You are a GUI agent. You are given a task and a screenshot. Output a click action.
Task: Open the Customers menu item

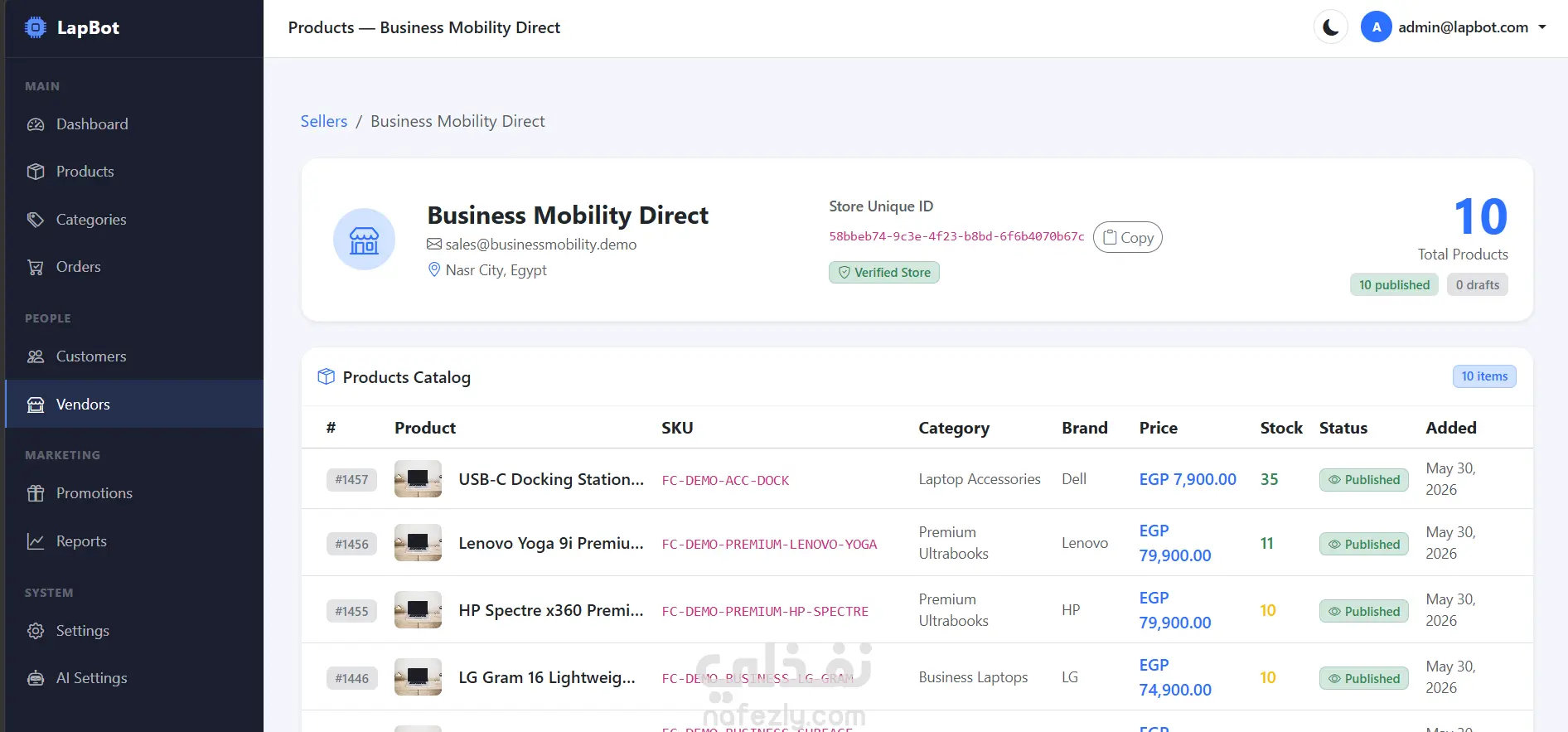[134, 356]
